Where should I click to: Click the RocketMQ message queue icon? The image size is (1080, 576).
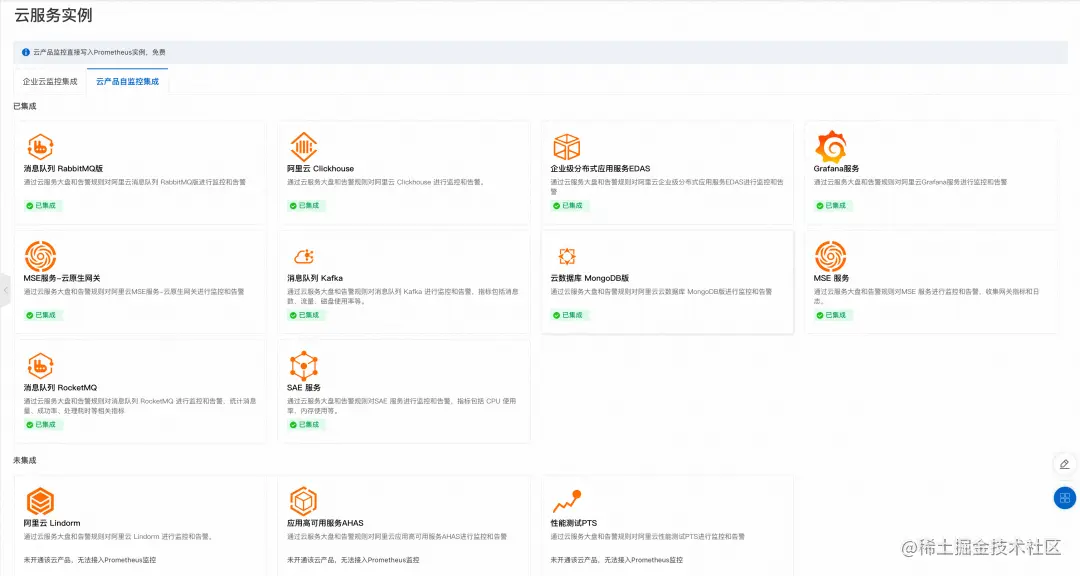click(x=40, y=366)
